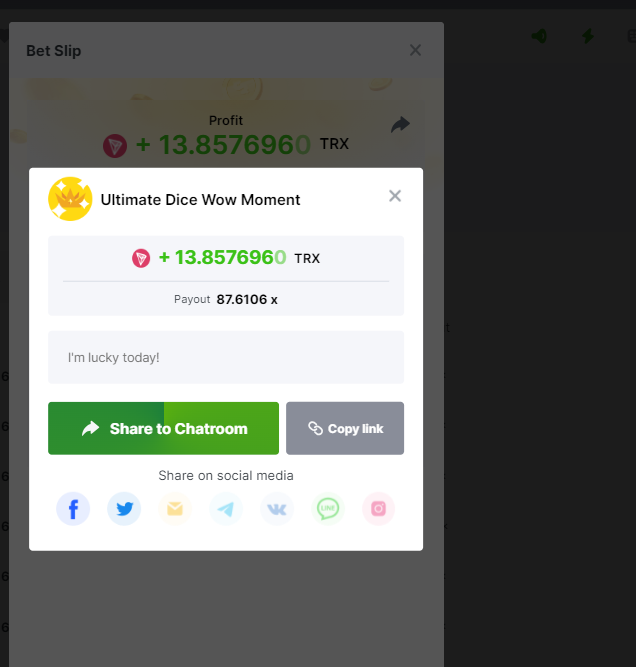Share on Facebook icon

73,509
